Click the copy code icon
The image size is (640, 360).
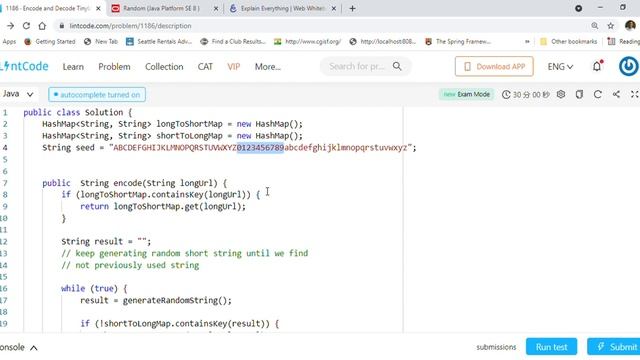coord(579,94)
